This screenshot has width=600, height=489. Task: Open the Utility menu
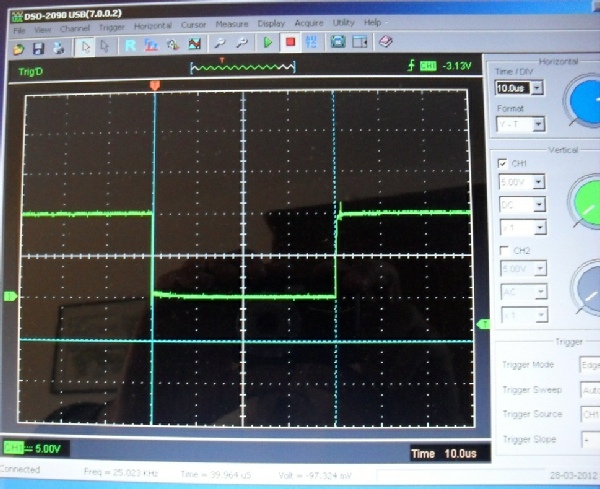coord(344,23)
